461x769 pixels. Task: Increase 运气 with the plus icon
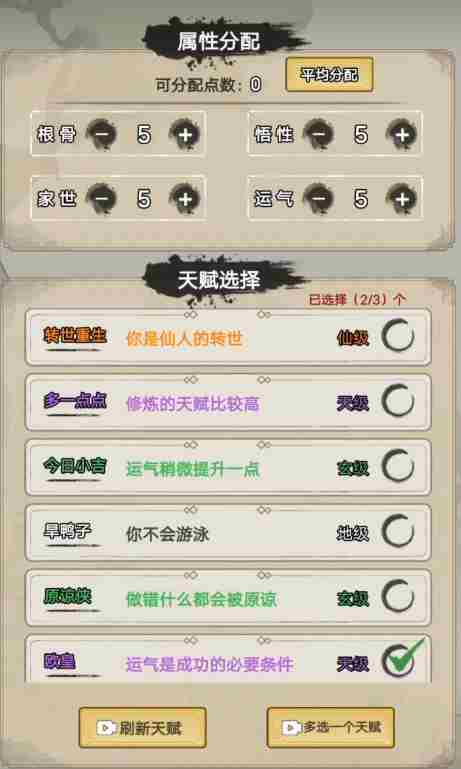(402, 199)
